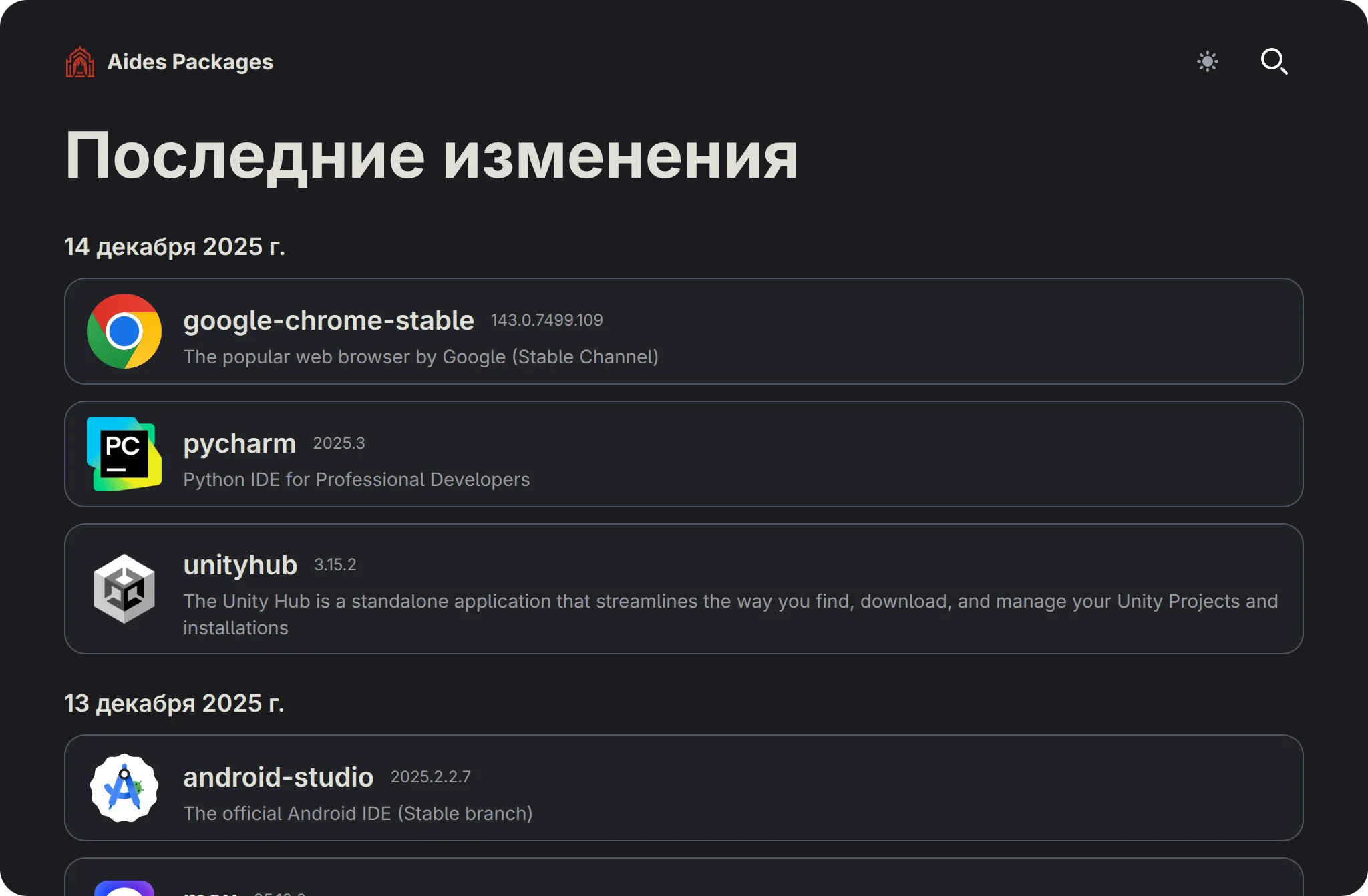
Task: Click the Google Chrome icon
Action: pyautogui.click(x=124, y=331)
